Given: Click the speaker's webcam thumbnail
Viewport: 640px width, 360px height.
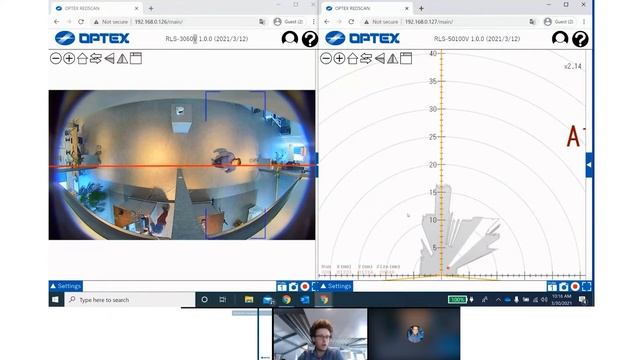Looking at the screenshot, I should 320,334.
